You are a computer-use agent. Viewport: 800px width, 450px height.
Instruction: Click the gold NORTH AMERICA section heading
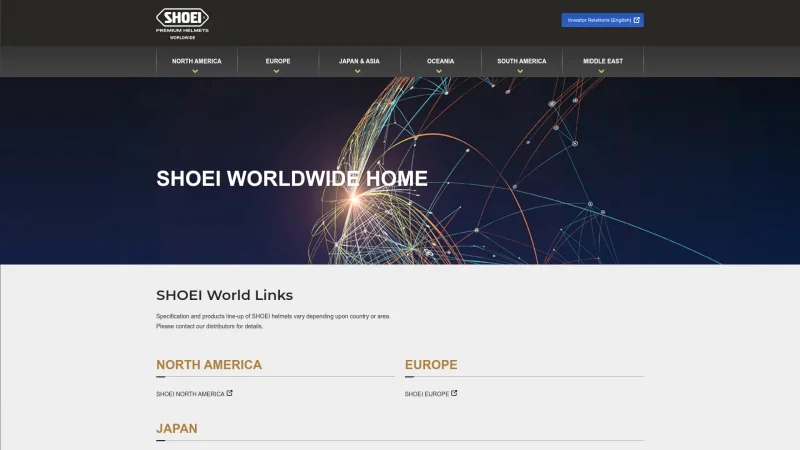209,365
